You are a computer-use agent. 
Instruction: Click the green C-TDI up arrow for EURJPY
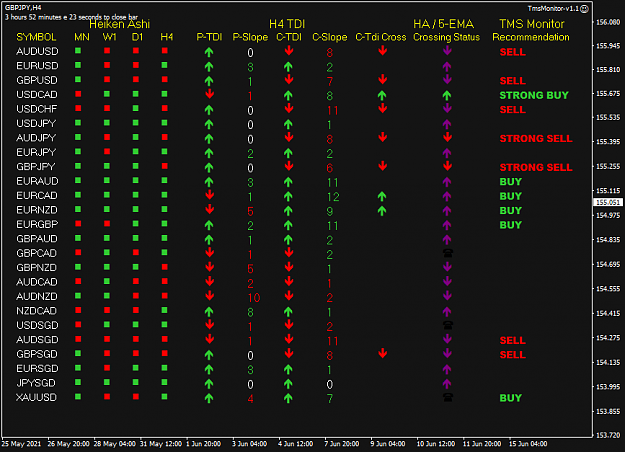click(x=288, y=153)
